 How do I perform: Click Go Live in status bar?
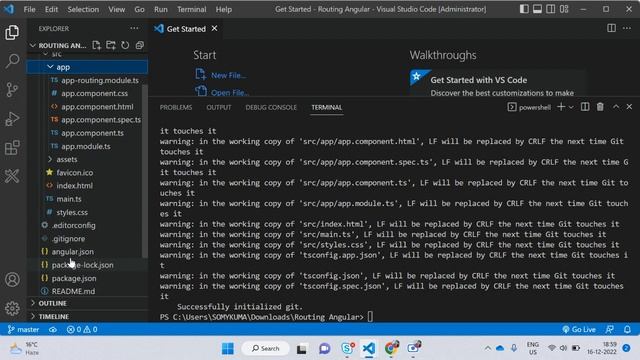click(x=579, y=329)
